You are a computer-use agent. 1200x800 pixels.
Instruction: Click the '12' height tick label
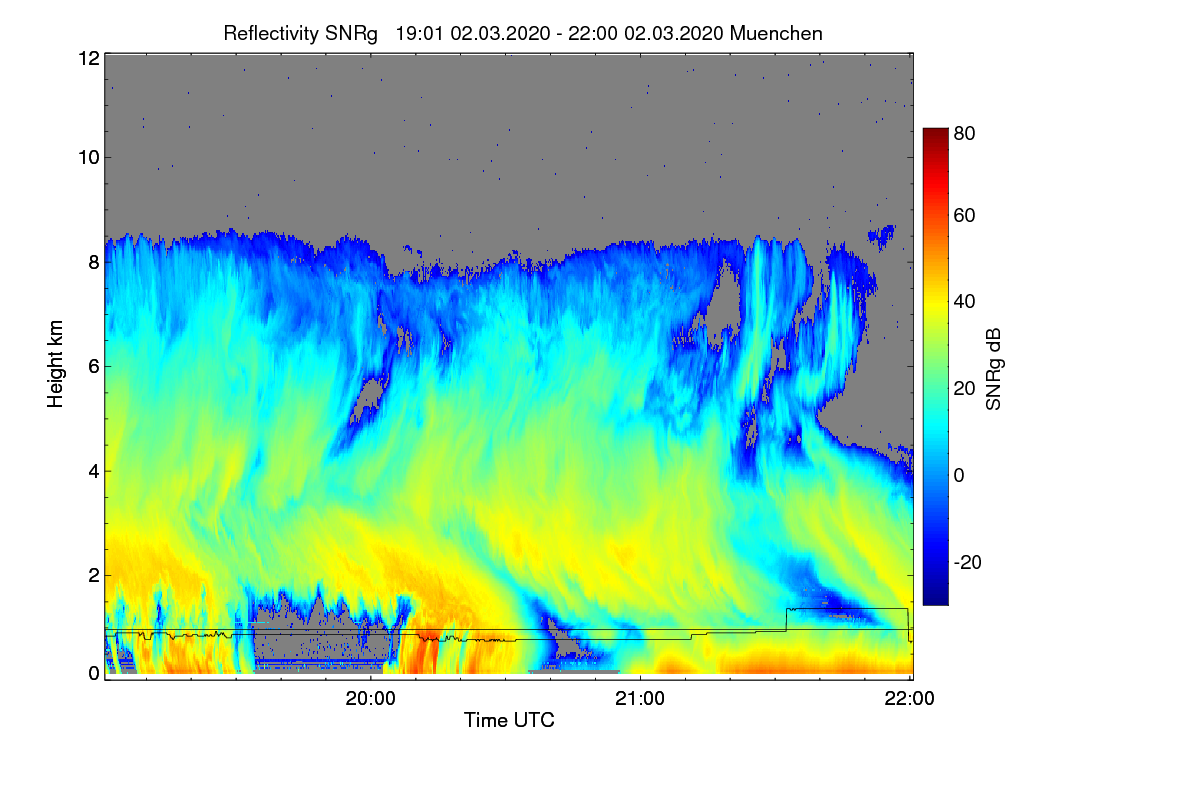point(88,57)
